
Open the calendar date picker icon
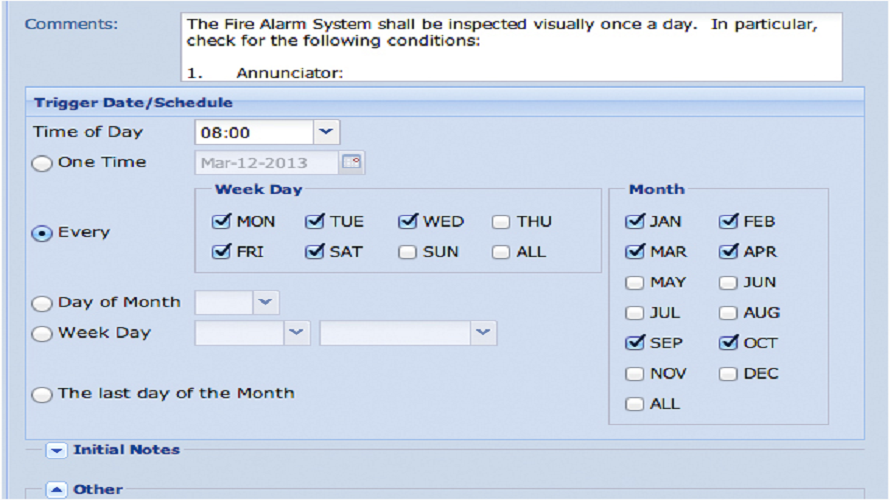(352, 162)
